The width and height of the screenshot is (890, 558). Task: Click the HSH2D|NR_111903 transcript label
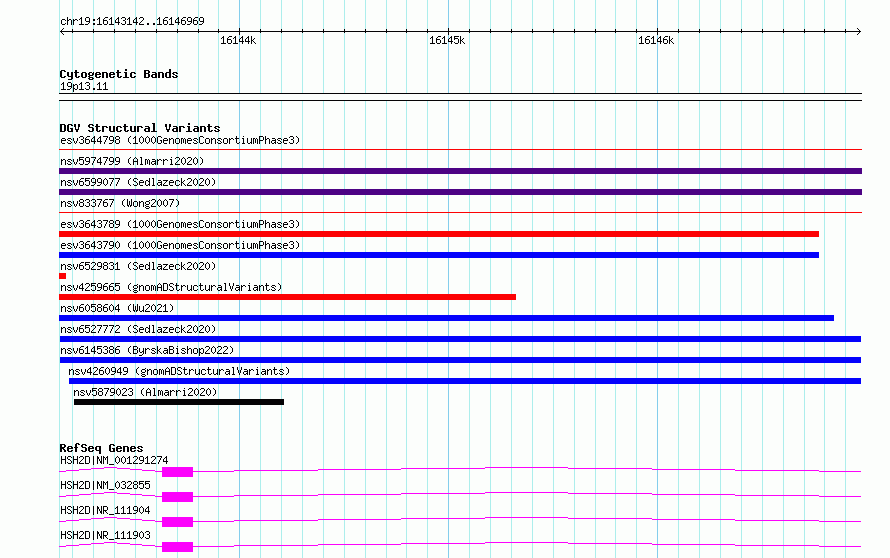pos(105,535)
